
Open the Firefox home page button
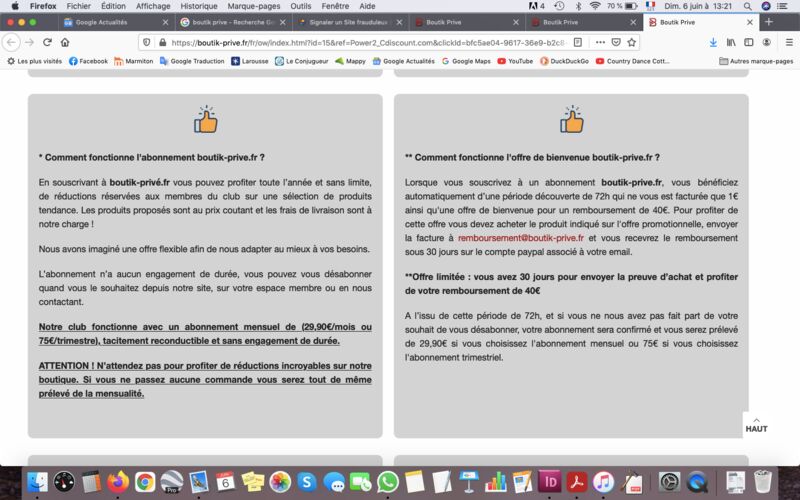point(65,42)
